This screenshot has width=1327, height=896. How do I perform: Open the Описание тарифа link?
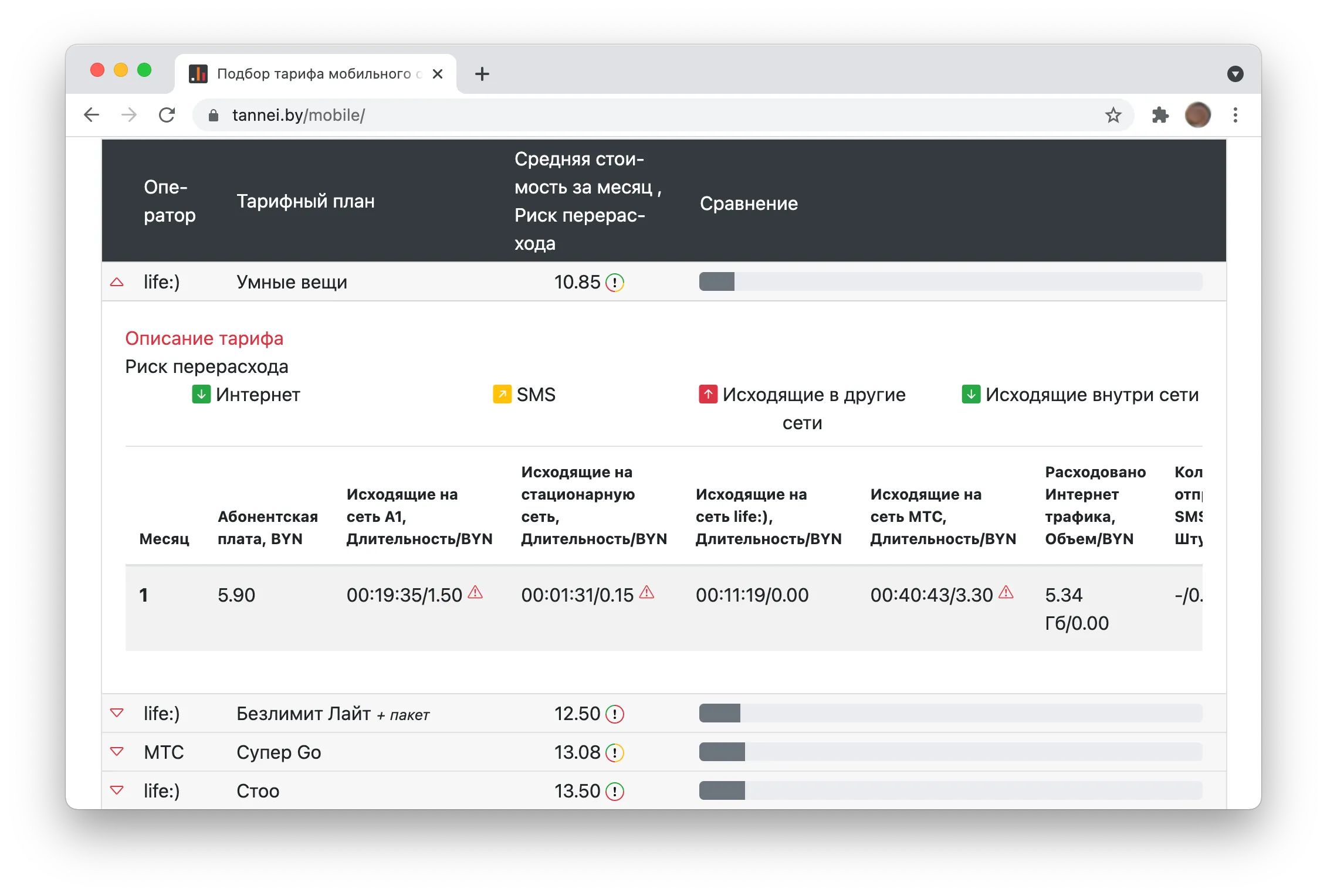204,338
